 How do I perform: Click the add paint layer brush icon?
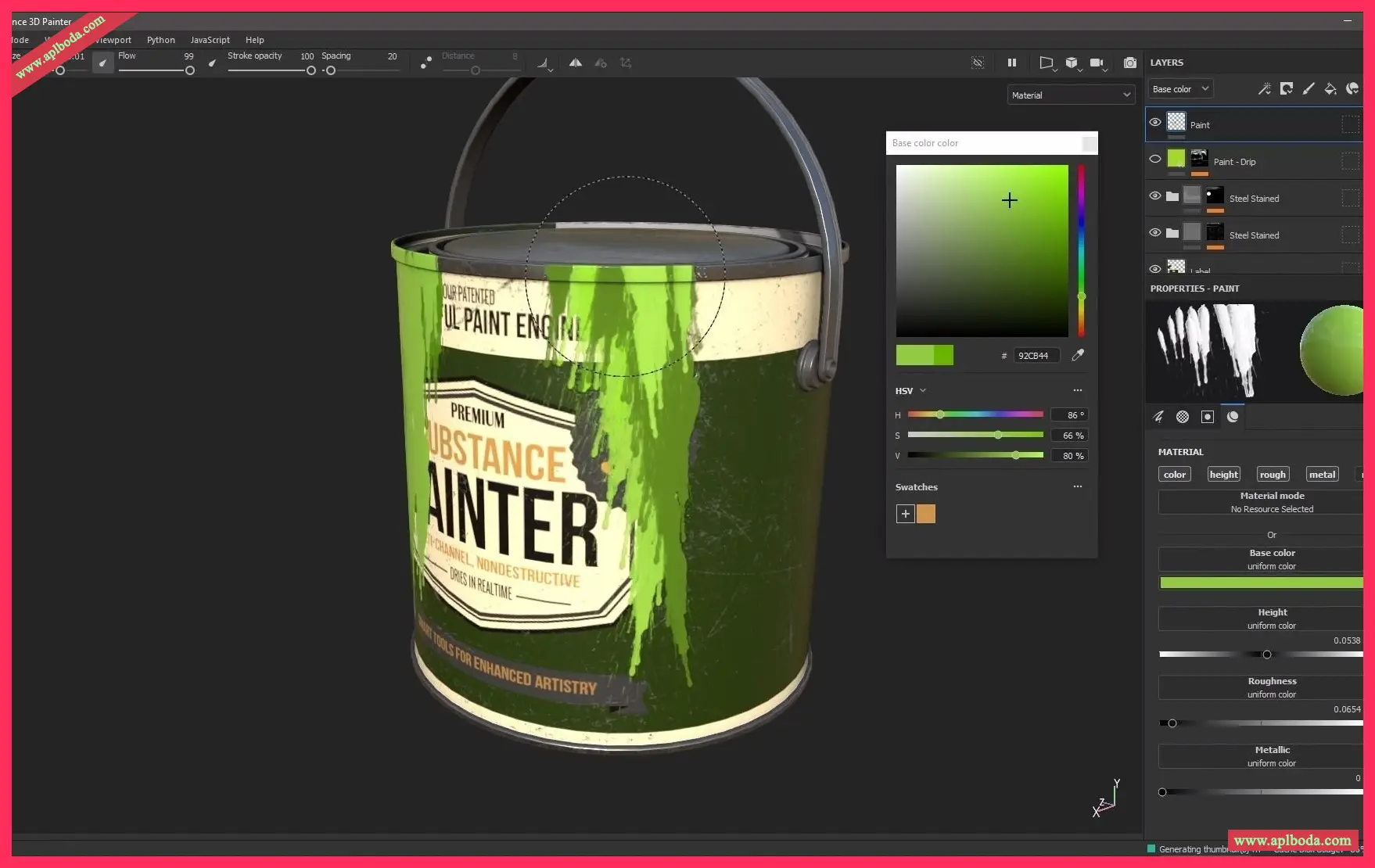coord(1308,89)
